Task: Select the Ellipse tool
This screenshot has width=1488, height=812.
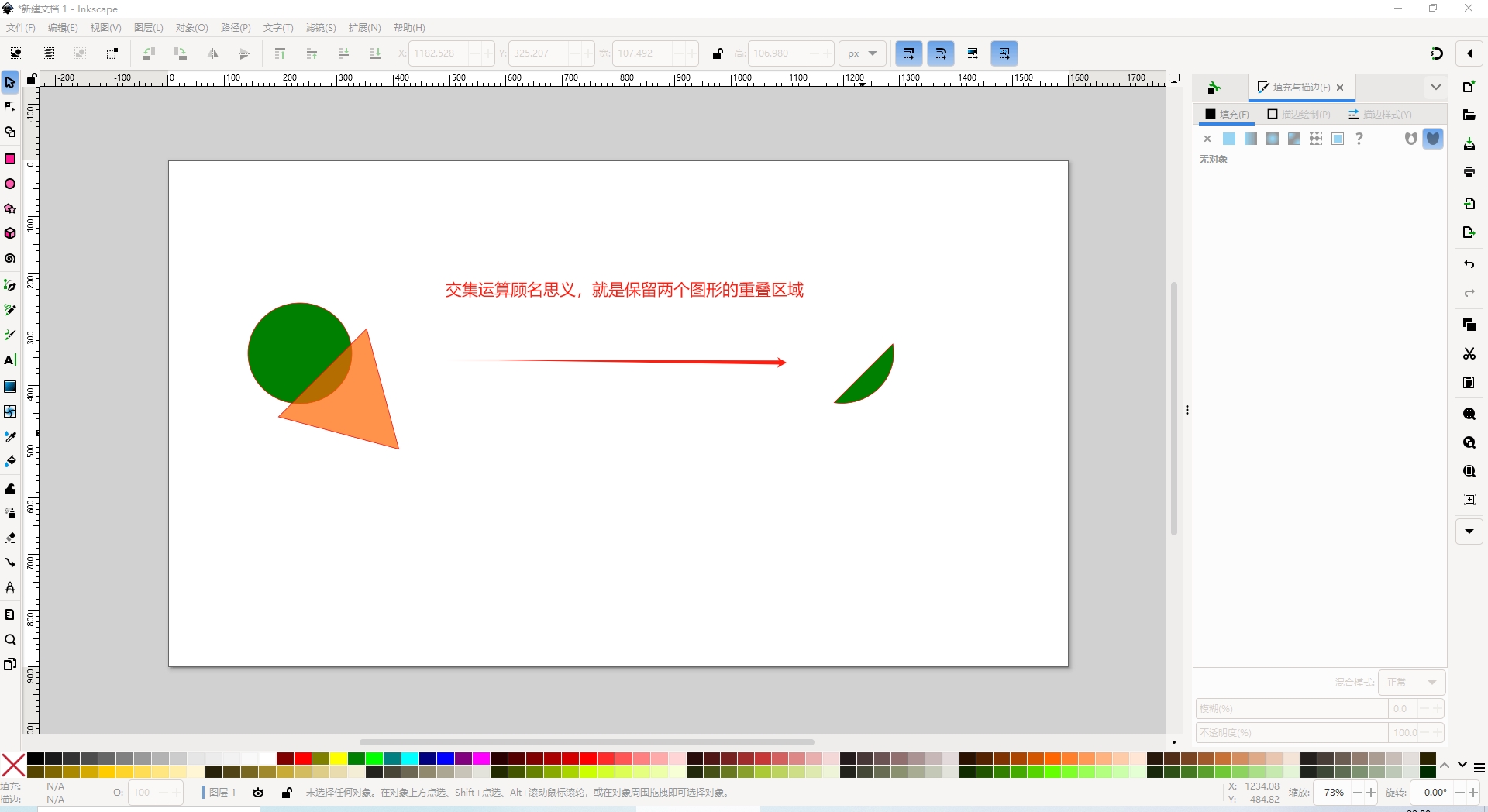Action: point(10,184)
